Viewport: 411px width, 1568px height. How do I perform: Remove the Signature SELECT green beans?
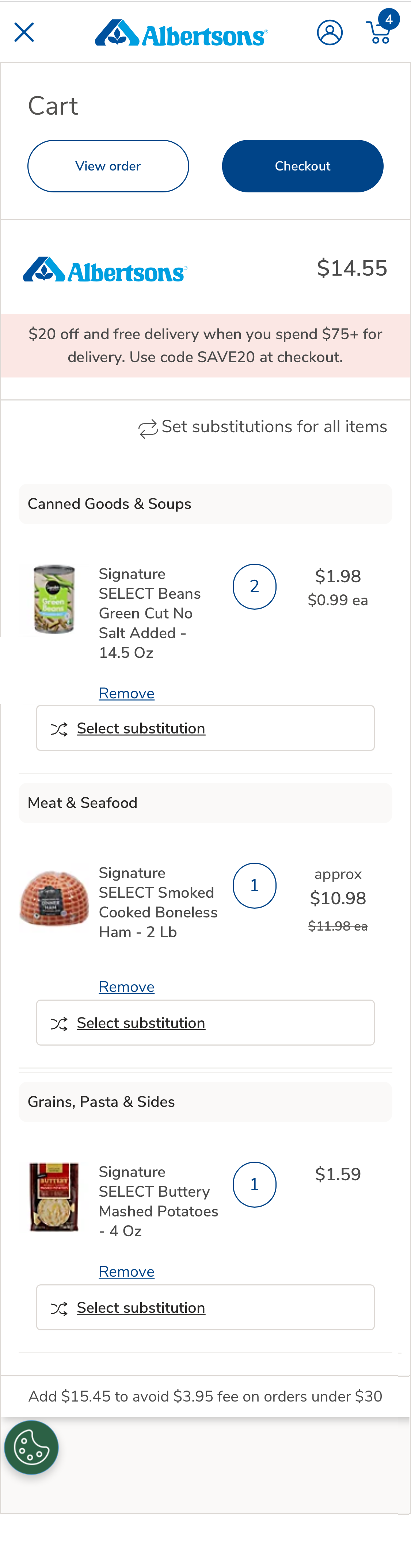[x=126, y=693]
